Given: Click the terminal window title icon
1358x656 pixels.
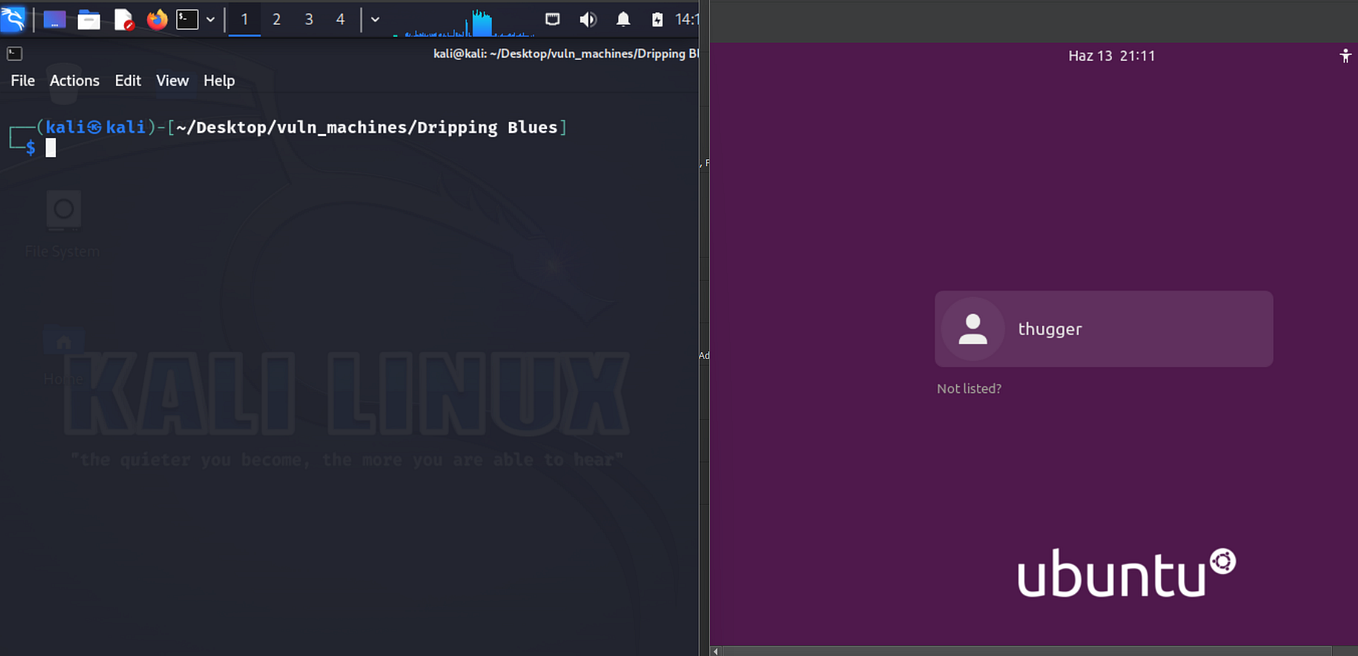Looking at the screenshot, I should [14, 53].
